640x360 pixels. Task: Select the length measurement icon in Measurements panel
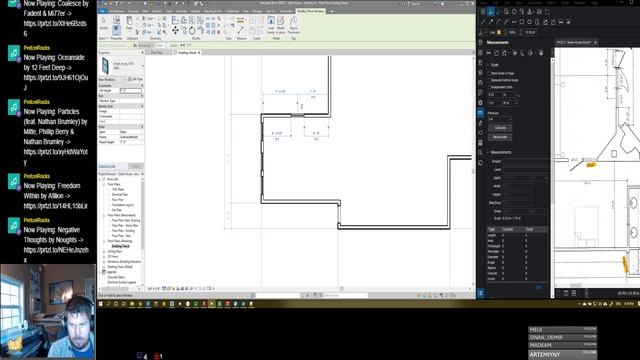tap(489, 53)
